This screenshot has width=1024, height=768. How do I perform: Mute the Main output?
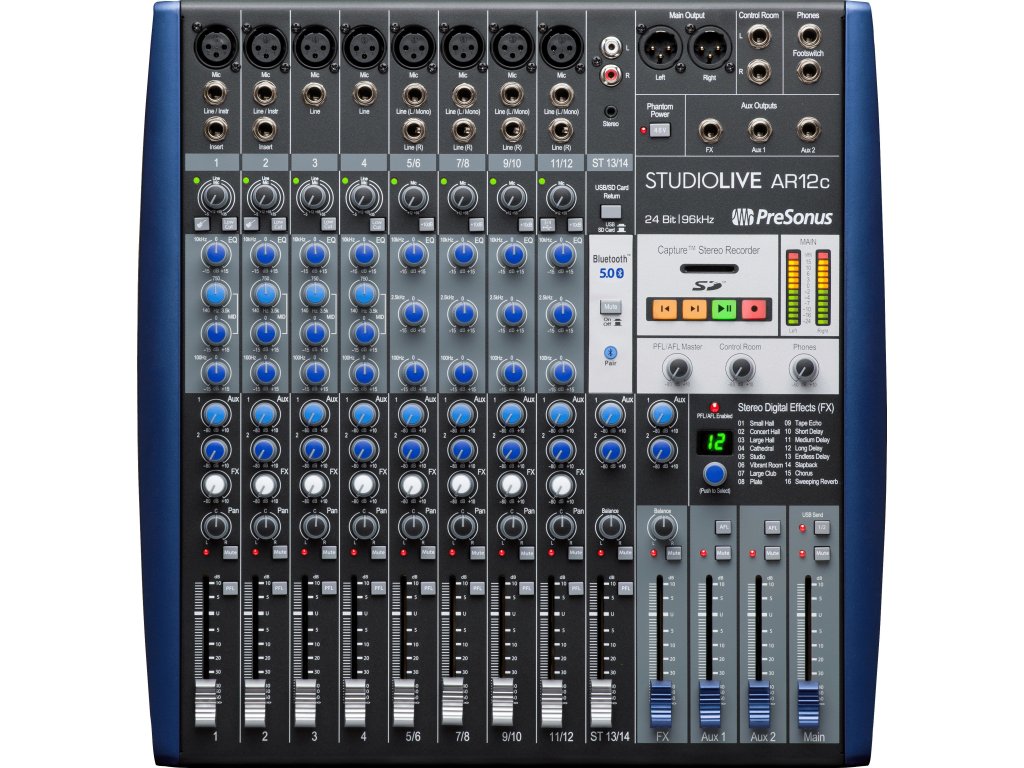[822, 553]
